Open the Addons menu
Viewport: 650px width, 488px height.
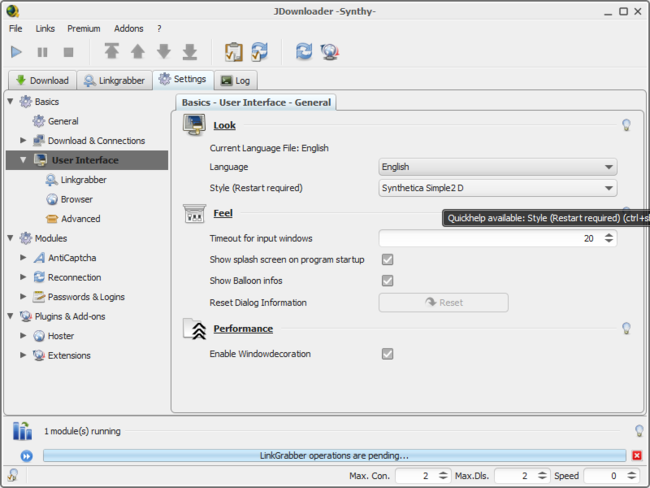(x=129, y=29)
